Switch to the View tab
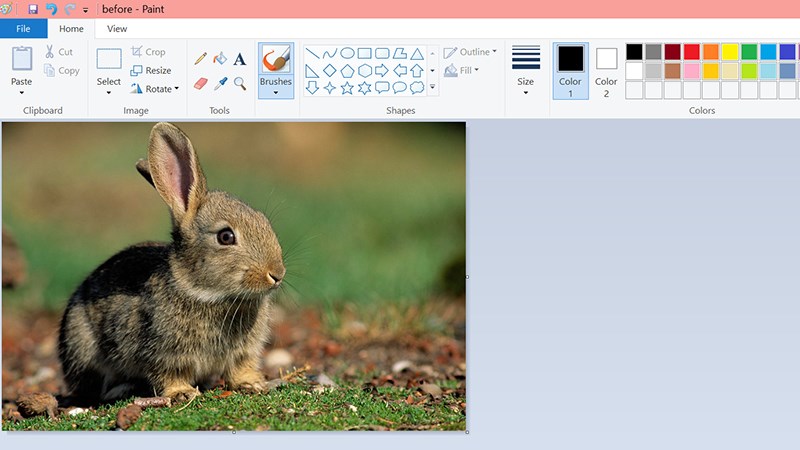 tap(117, 29)
